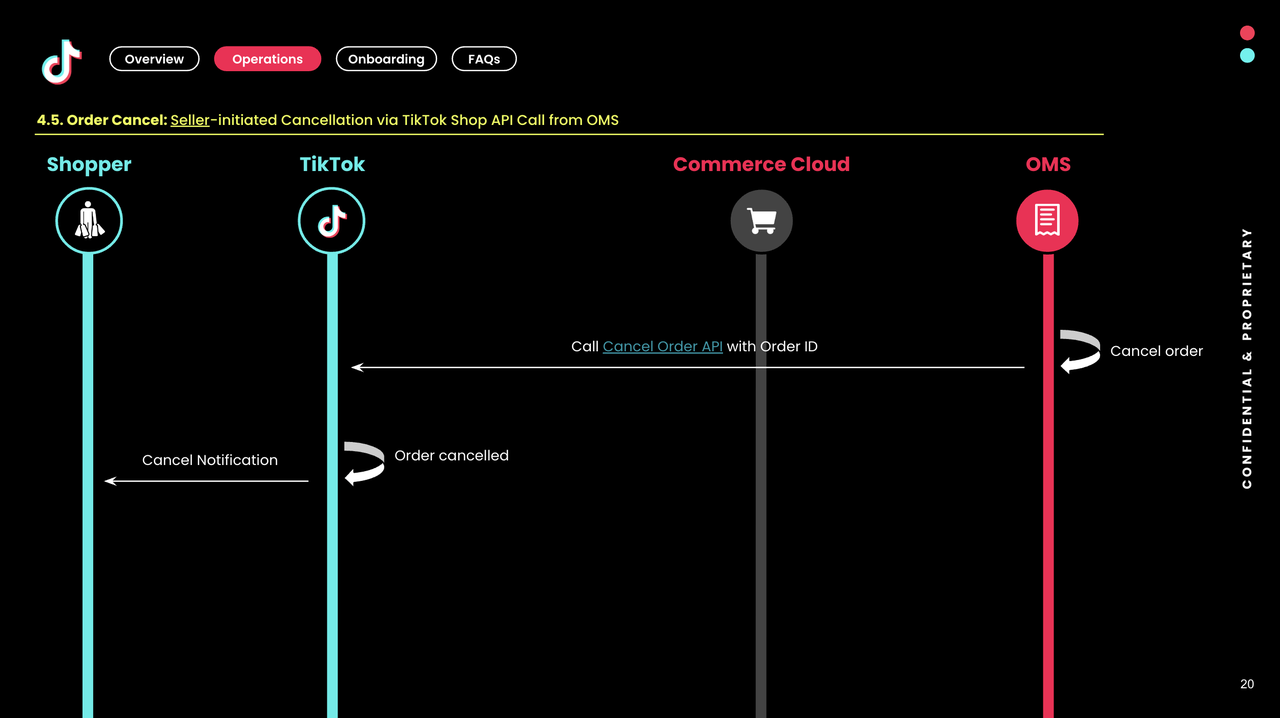This screenshot has width=1280, height=718.
Task: Click the page number 20
Action: coord(1247,684)
